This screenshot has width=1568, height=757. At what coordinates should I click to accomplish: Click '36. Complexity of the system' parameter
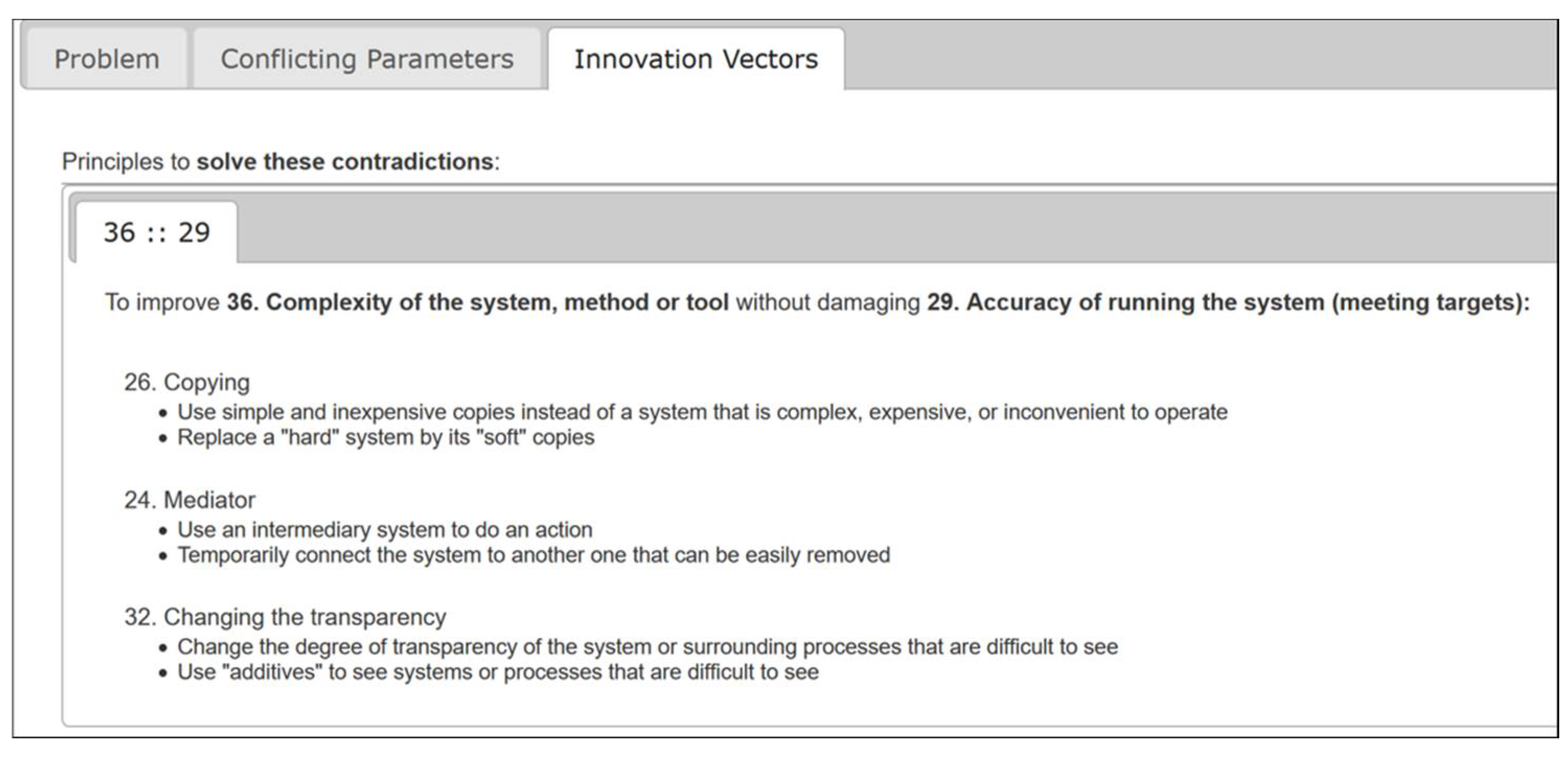[477, 302]
